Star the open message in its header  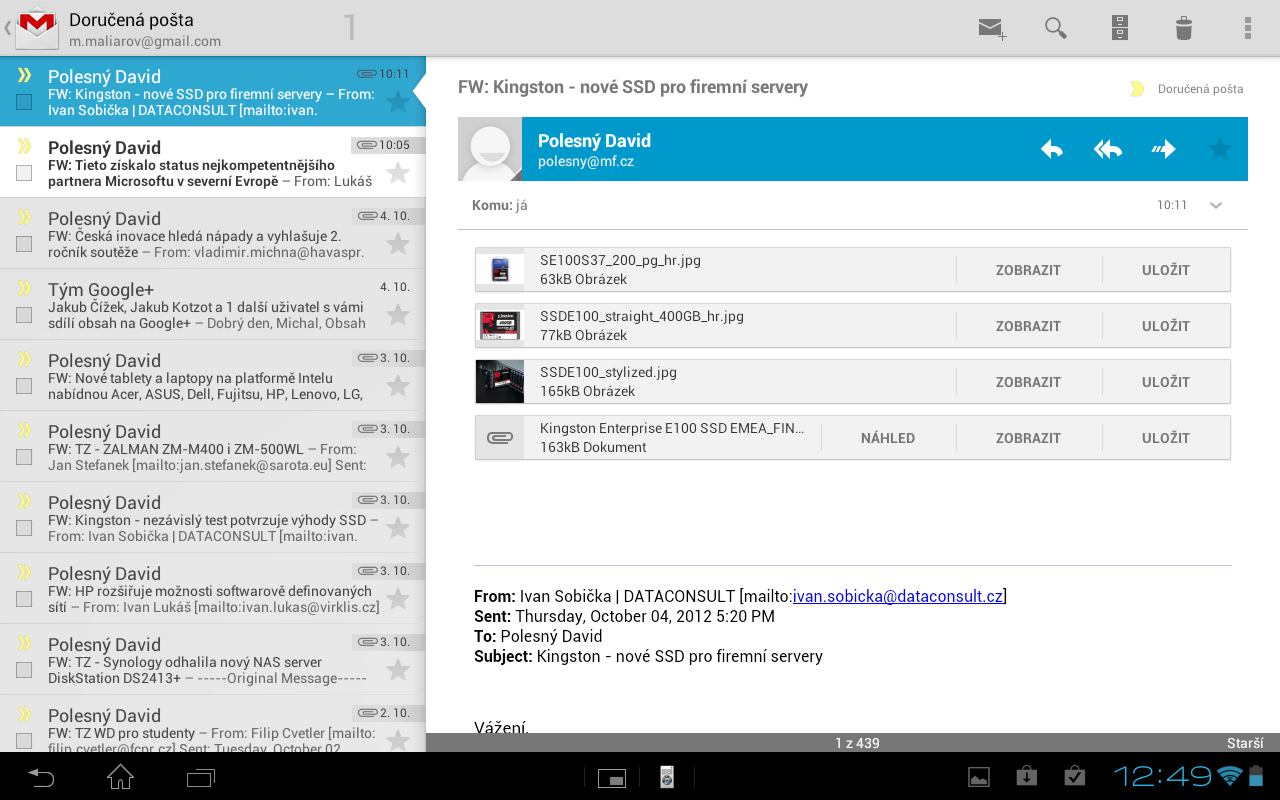[1219, 148]
